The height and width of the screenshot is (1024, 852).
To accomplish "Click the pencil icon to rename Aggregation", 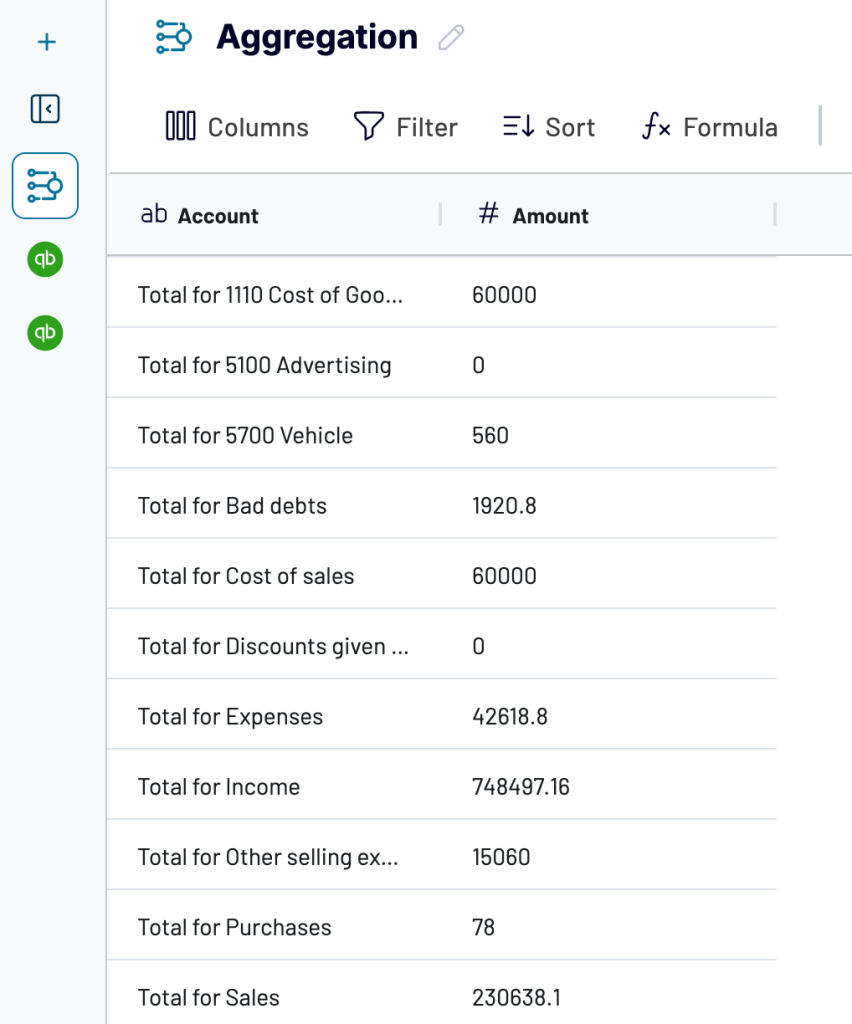I will tap(450, 37).
